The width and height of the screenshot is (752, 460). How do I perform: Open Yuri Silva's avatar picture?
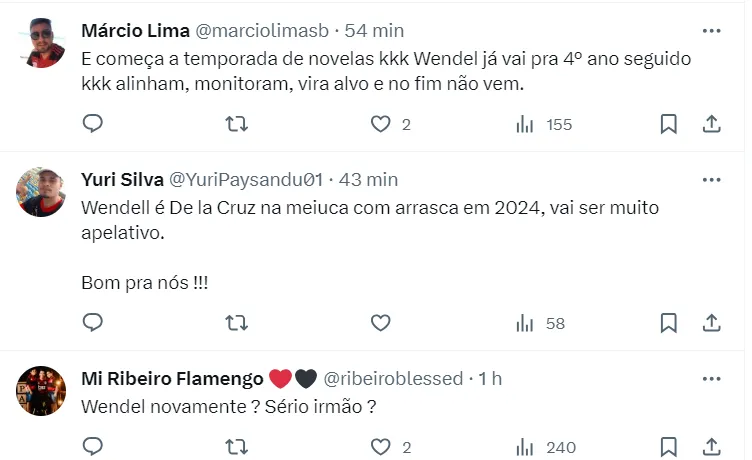pos(41,192)
